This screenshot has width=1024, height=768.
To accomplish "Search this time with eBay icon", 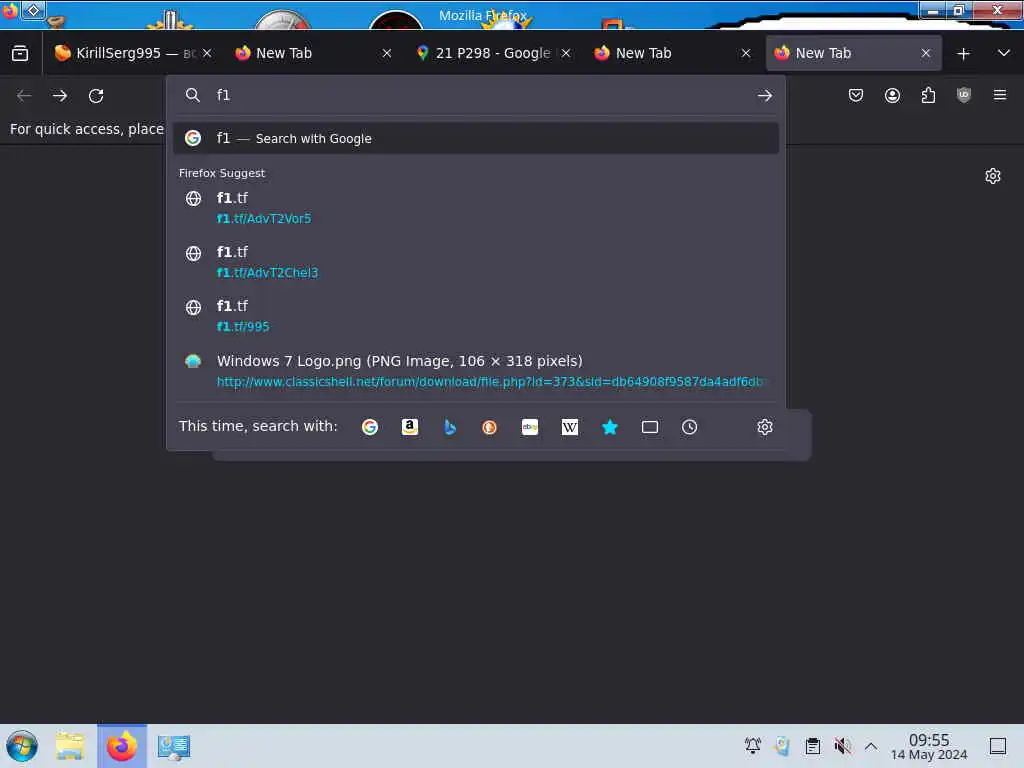I will (x=530, y=427).
